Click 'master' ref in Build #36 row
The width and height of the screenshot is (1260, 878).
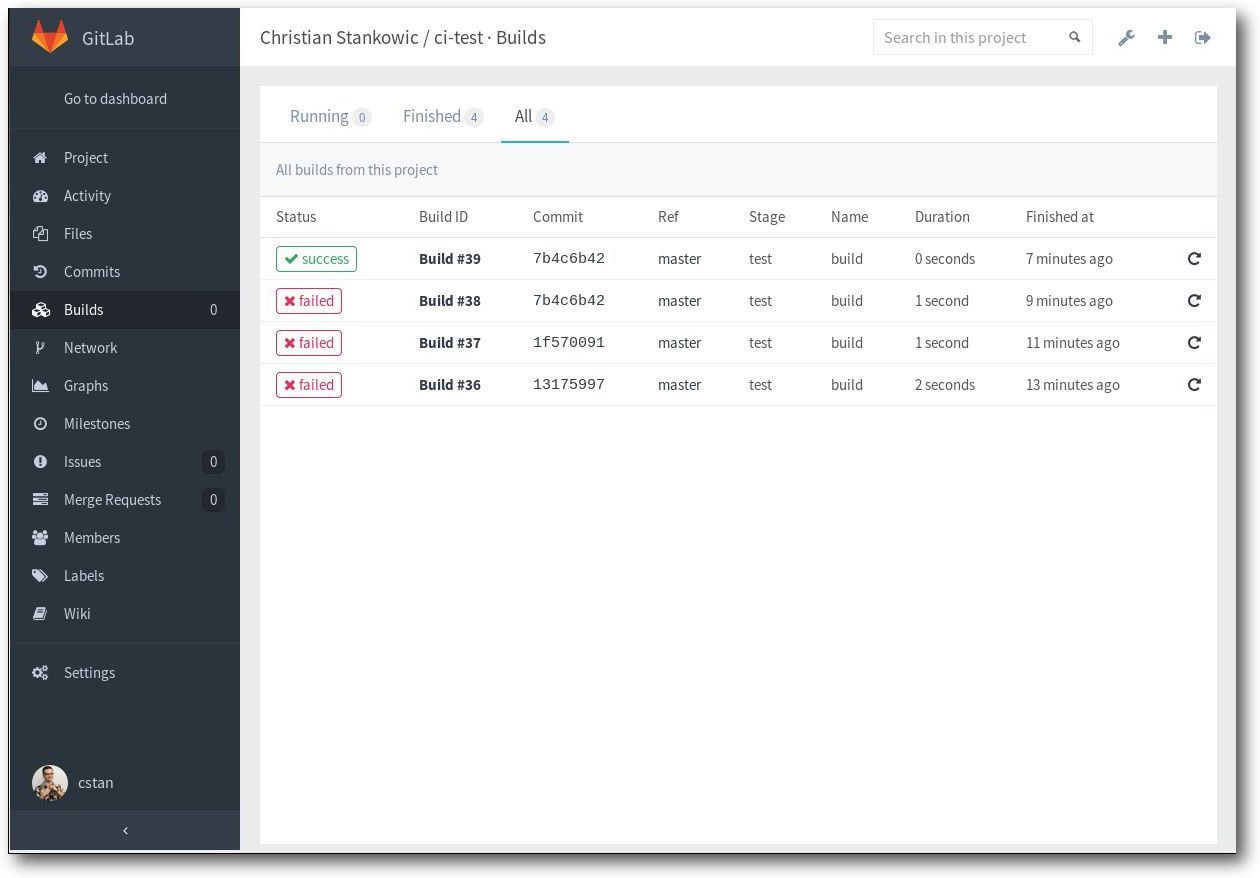click(x=680, y=385)
